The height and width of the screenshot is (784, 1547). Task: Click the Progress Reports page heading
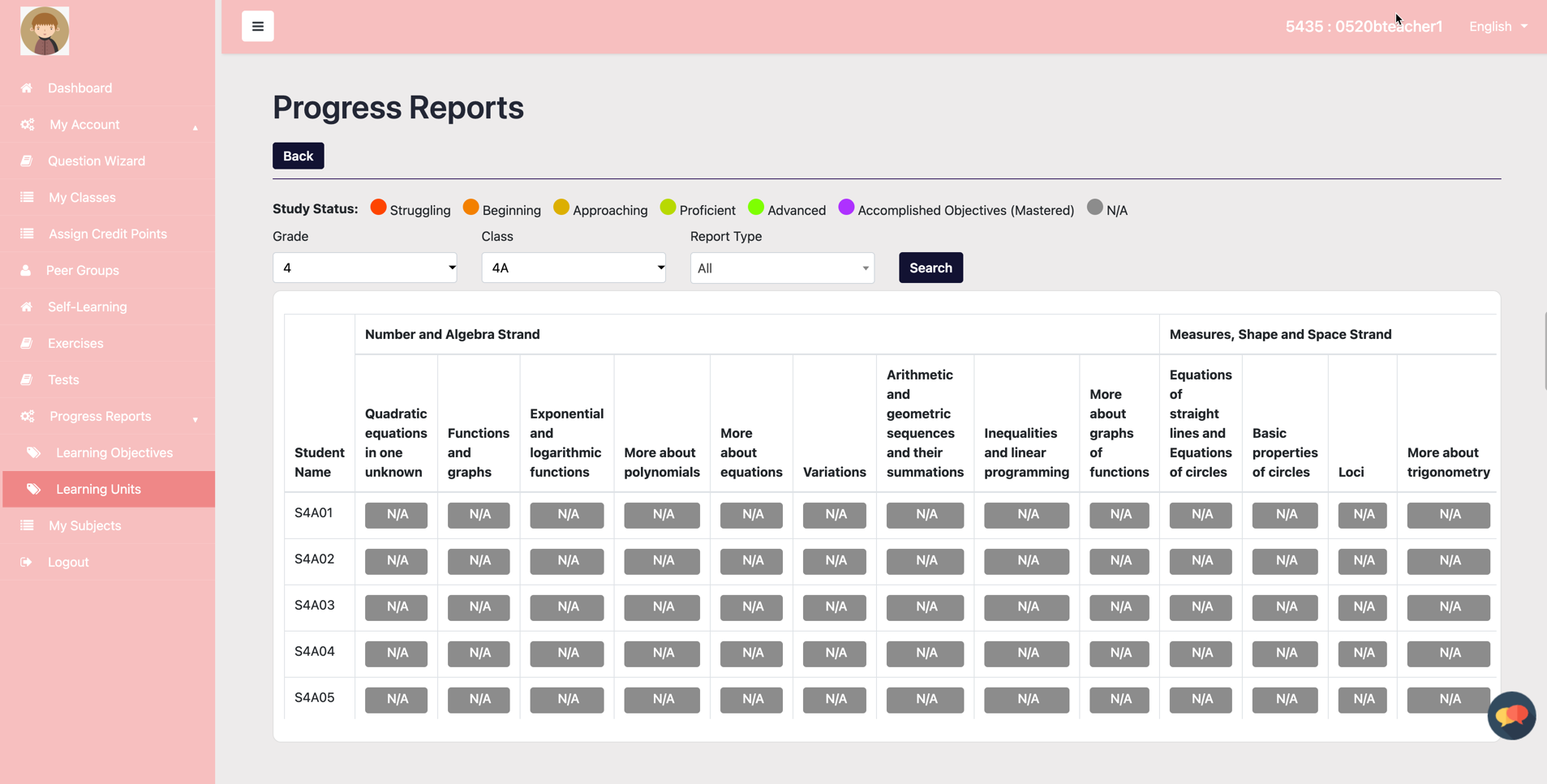click(x=397, y=107)
